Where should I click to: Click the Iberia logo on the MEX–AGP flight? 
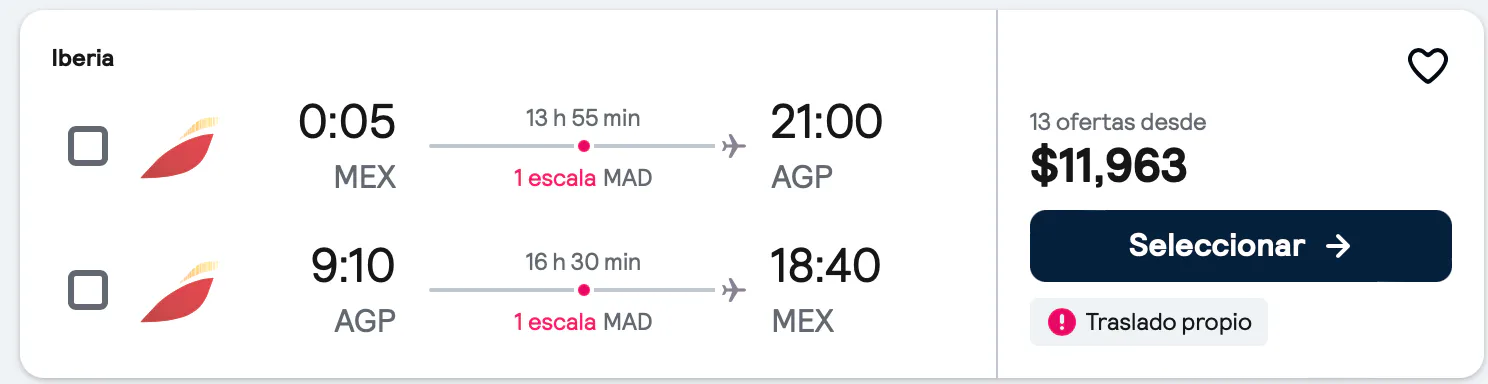pyautogui.click(x=179, y=148)
